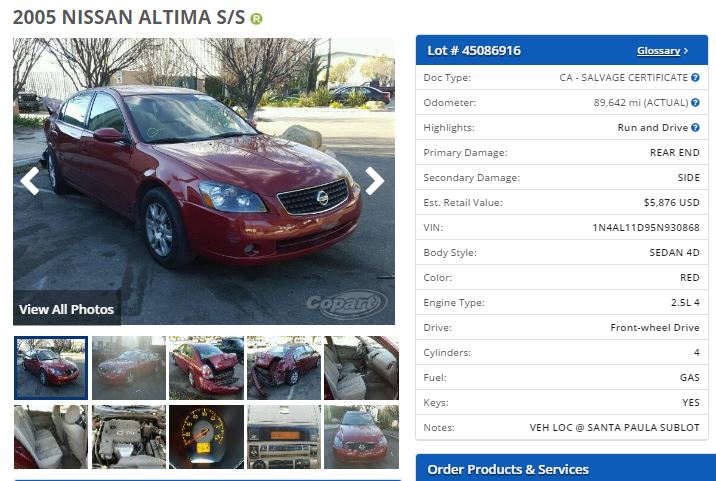The height and width of the screenshot is (481, 716).
Task: Select the last front-facing car thumbnail
Action: (361, 437)
